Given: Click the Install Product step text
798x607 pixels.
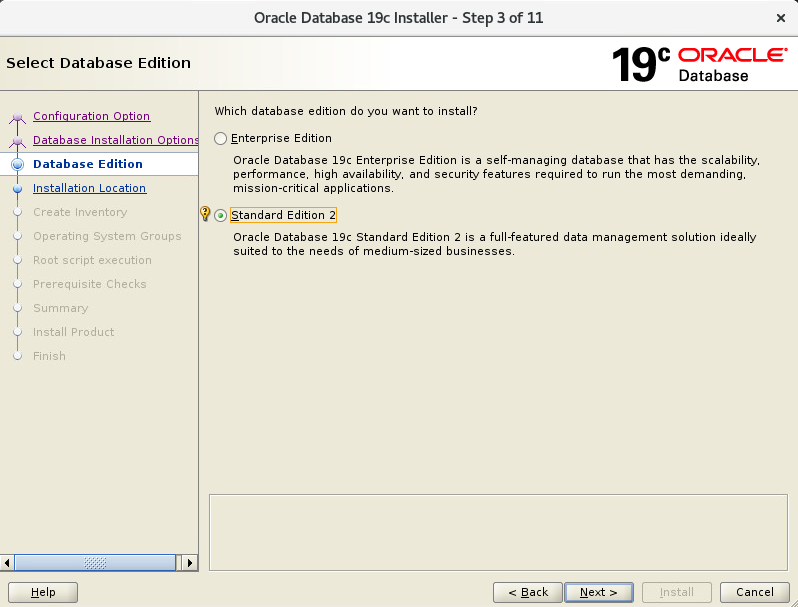Looking at the screenshot, I should [73, 332].
